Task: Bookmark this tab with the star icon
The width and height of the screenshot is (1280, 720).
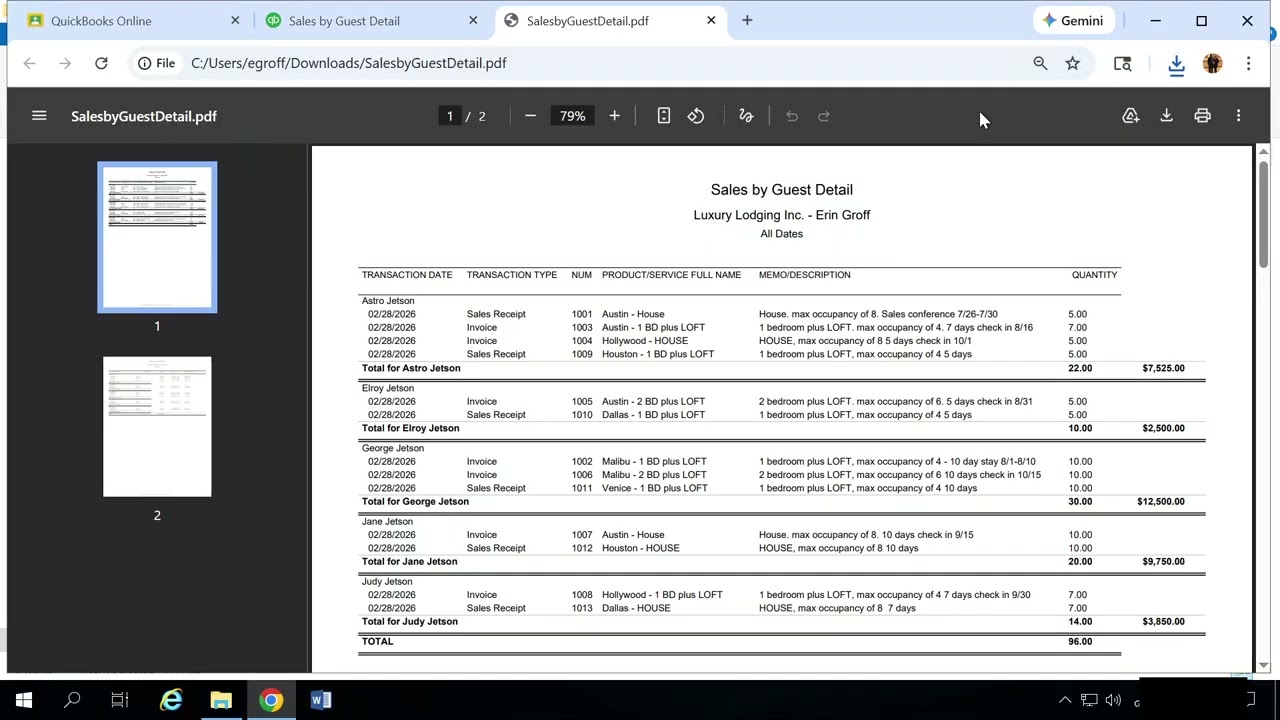Action: pyautogui.click(x=1072, y=63)
